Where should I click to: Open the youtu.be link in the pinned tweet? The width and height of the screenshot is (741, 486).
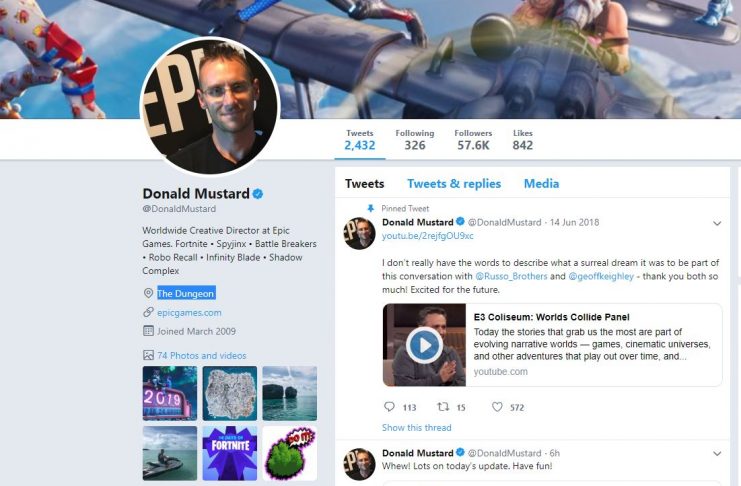pyautogui.click(x=428, y=235)
